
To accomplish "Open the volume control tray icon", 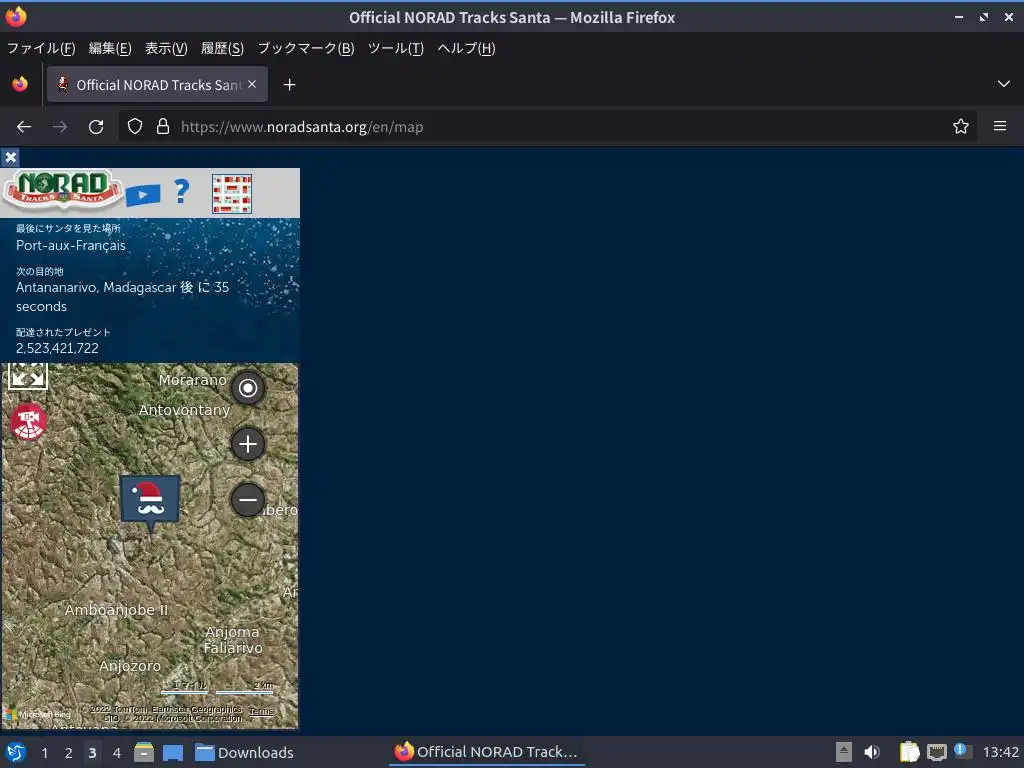I will [x=872, y=752].
